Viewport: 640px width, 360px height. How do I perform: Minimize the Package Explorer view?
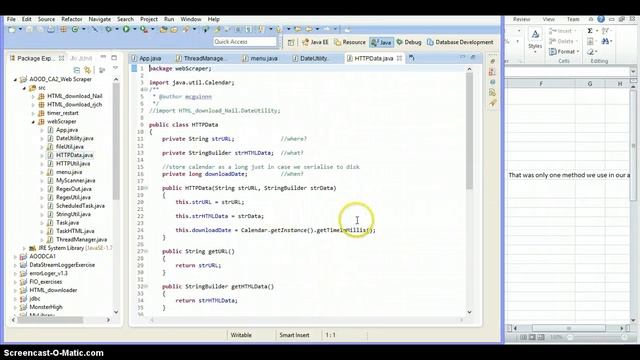click(103, 58)
